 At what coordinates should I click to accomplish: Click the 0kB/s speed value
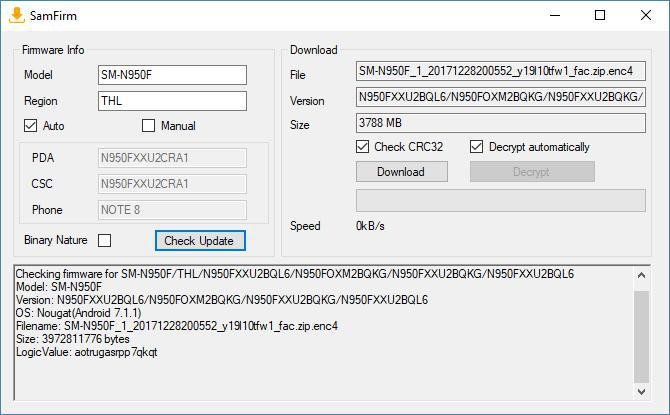(x=370, y=226)
